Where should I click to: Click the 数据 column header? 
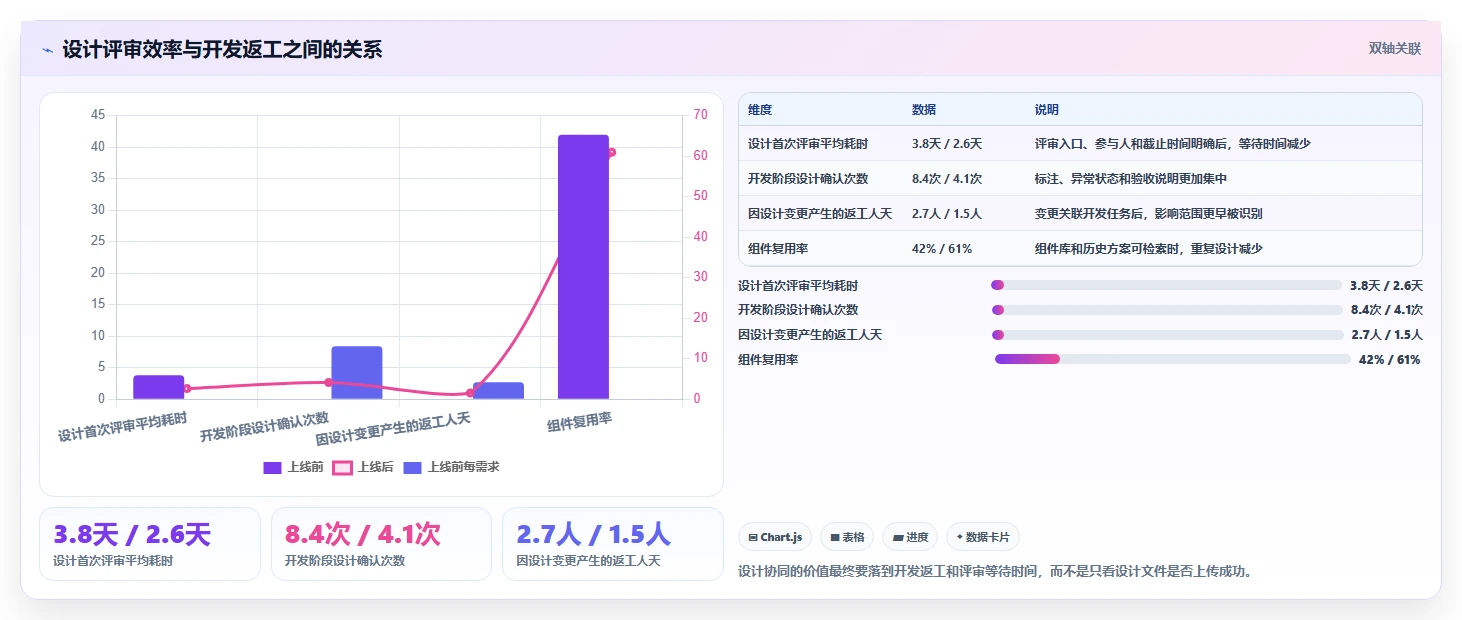point(924,110)
